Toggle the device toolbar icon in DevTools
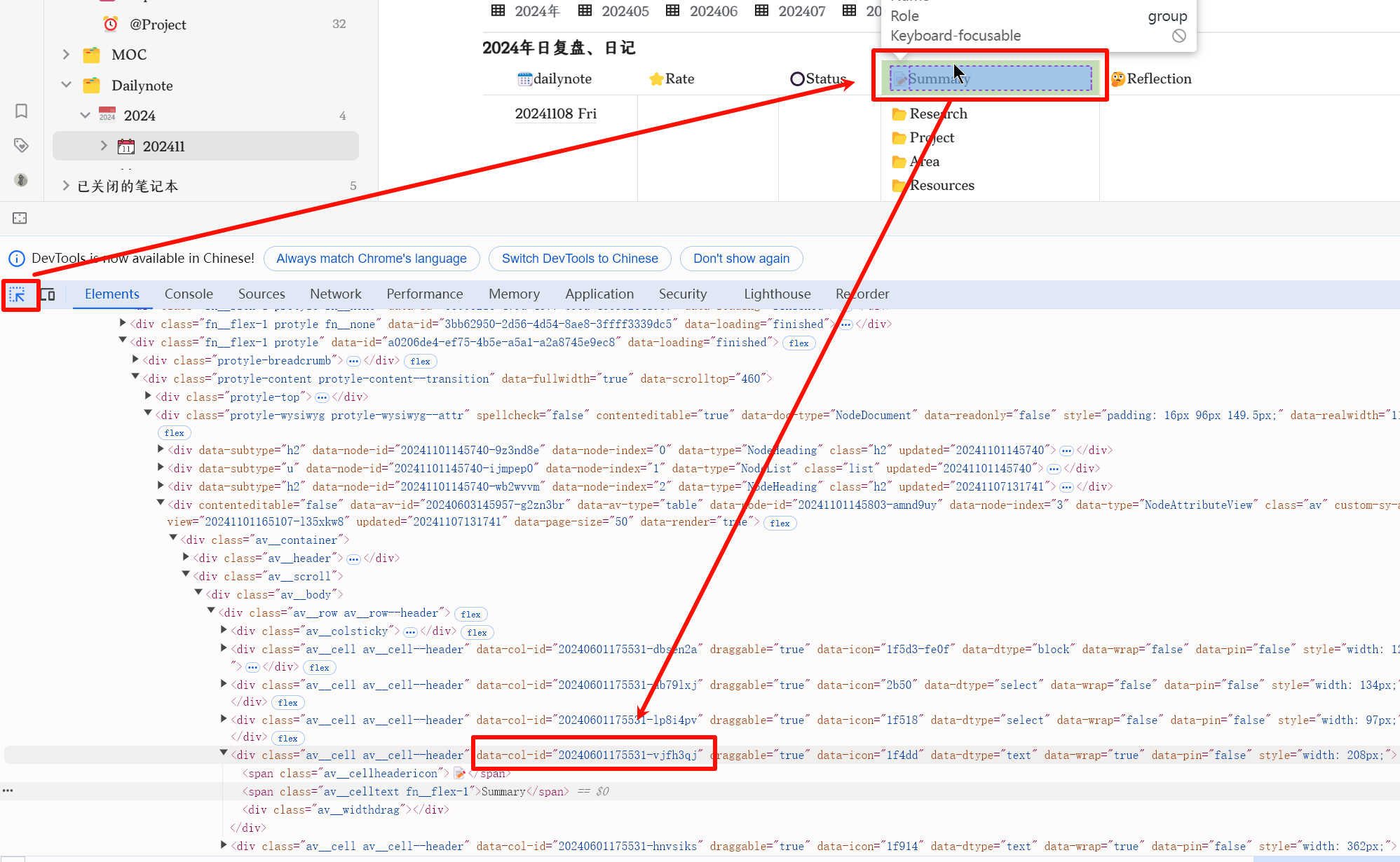 click(x=48, y=294)
